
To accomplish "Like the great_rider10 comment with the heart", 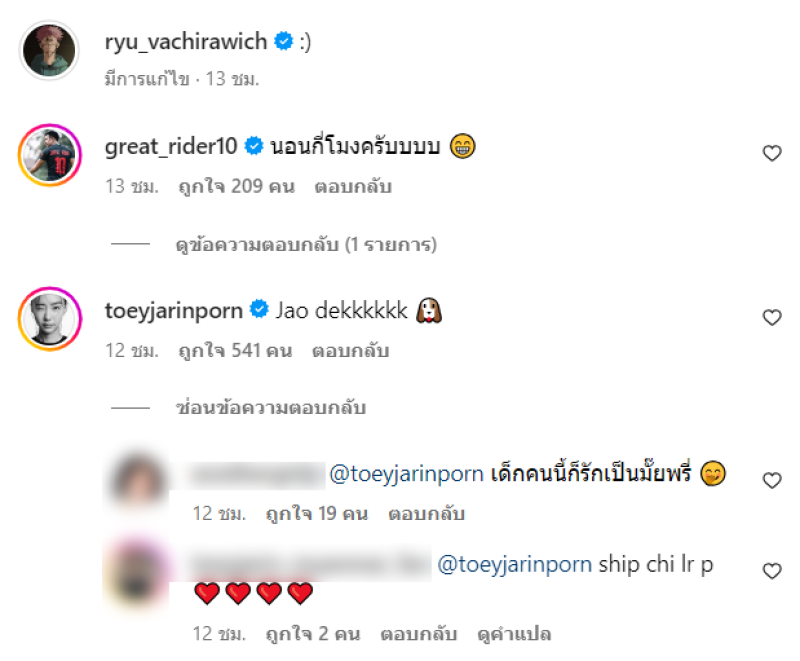I will click(772, 153).
